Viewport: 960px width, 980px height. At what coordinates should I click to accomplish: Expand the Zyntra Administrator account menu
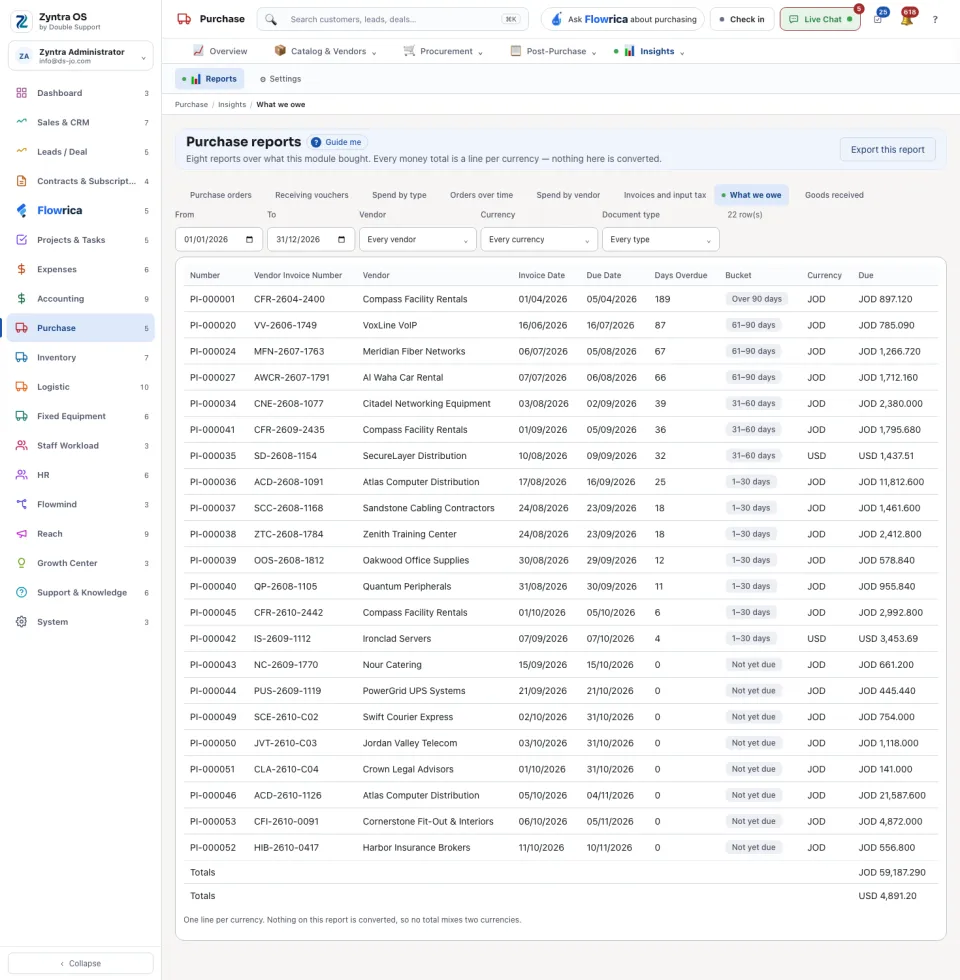(81, 56)
